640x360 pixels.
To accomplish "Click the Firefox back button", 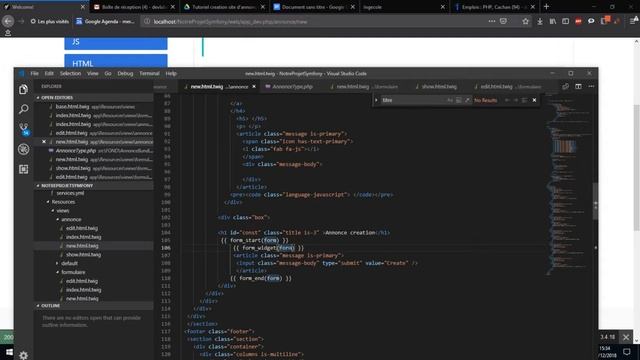I will [8, 21].
